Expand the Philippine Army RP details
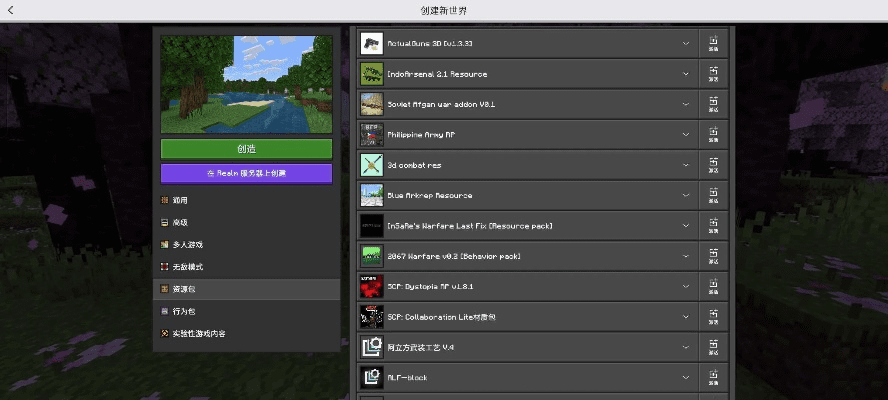The image size is (888, 400). pyautogui.click(x=686, y=134)
